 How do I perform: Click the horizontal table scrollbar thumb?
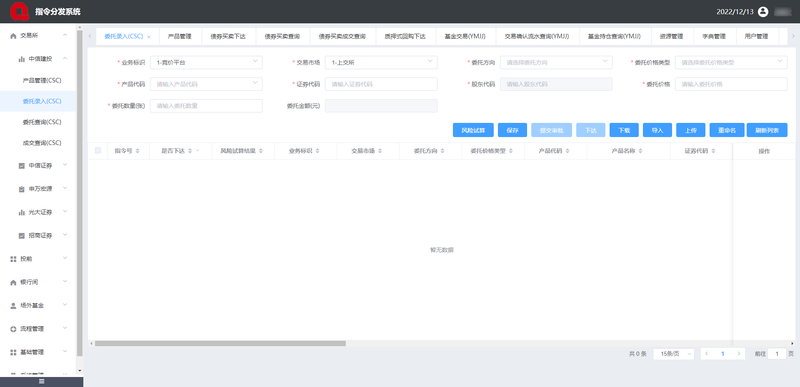(x=220, y=343)
